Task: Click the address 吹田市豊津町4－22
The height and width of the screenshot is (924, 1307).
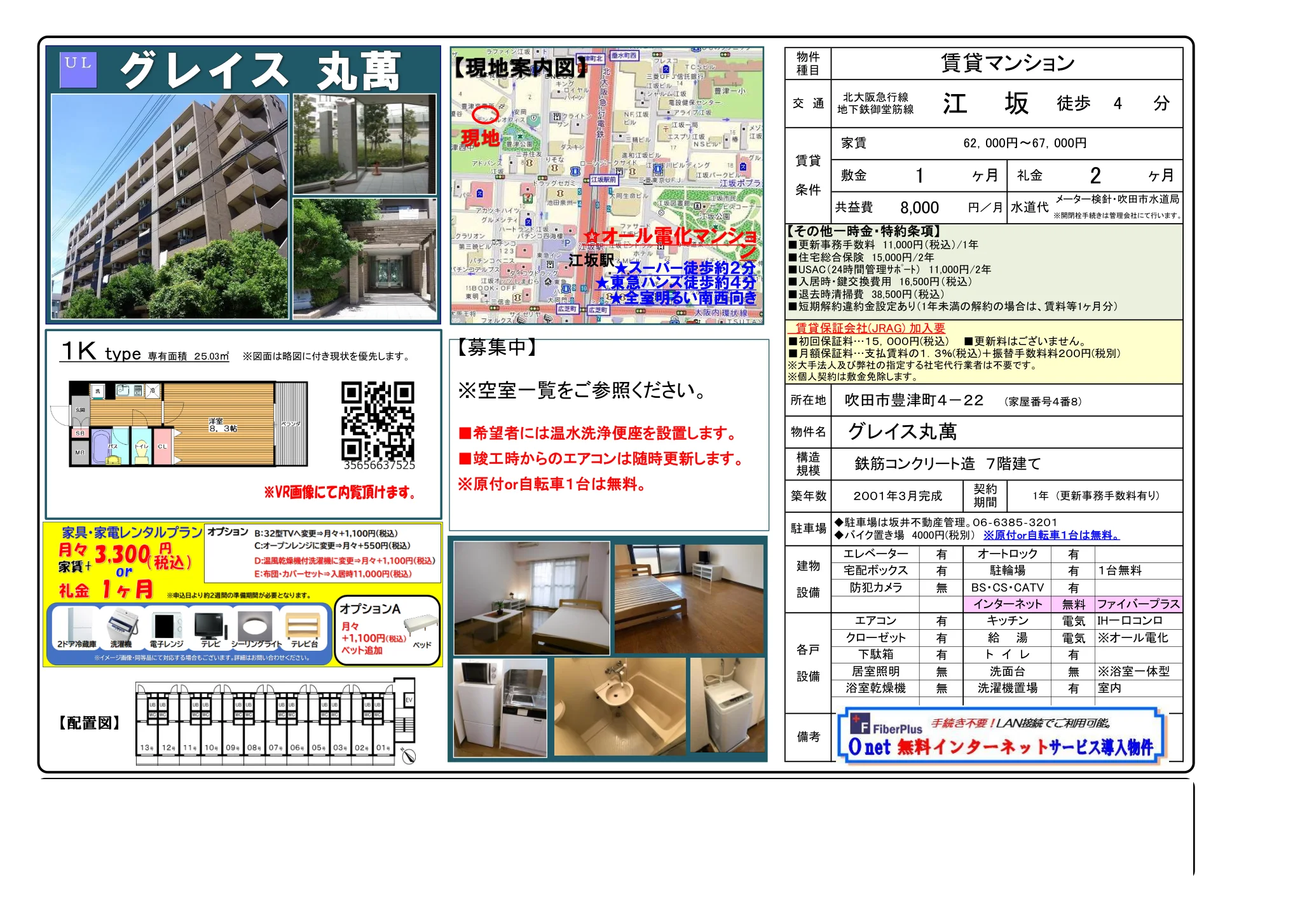Action: (914, 400)
